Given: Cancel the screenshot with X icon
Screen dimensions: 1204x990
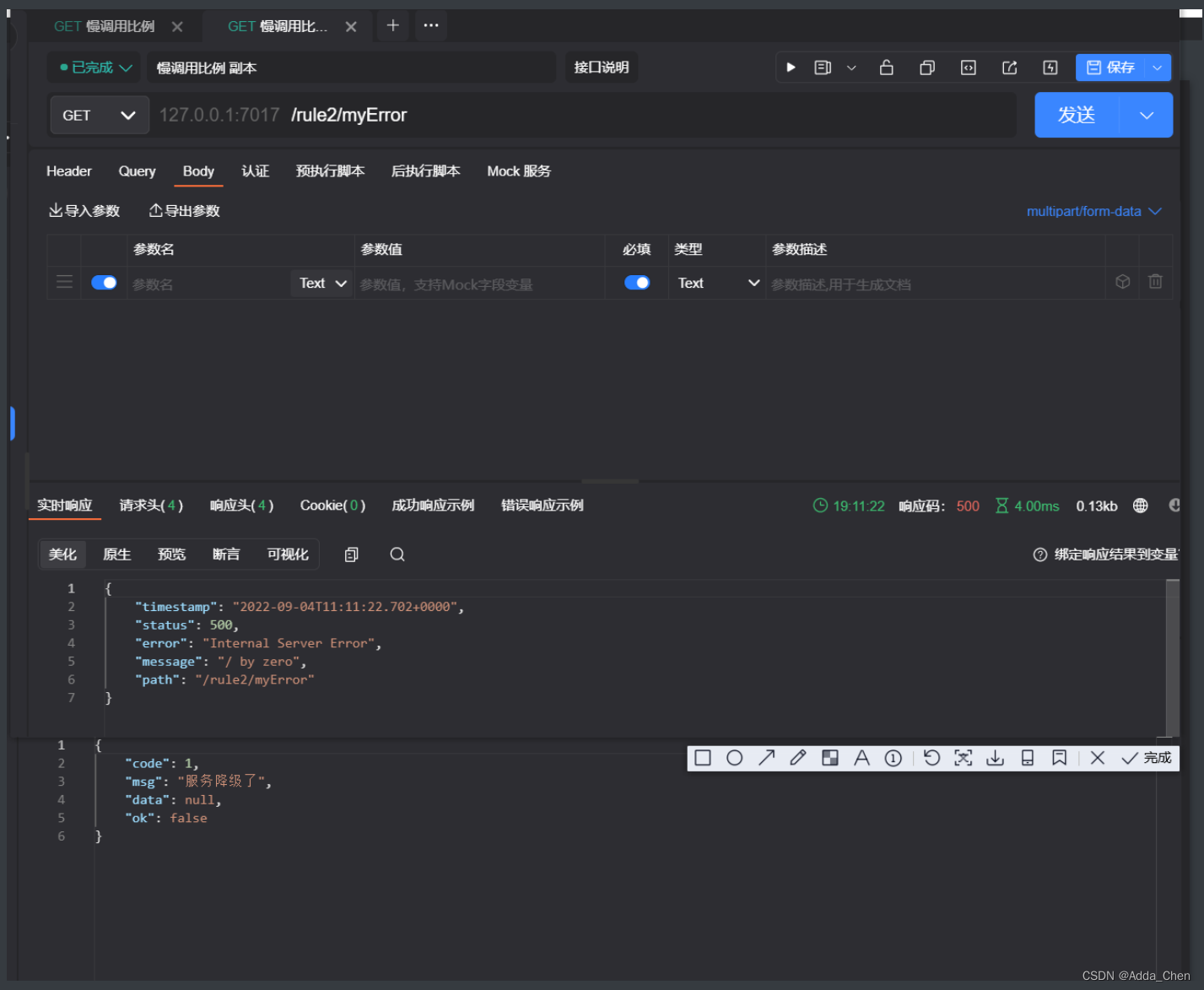Looking at the screenshot, I should (1098, 758).
